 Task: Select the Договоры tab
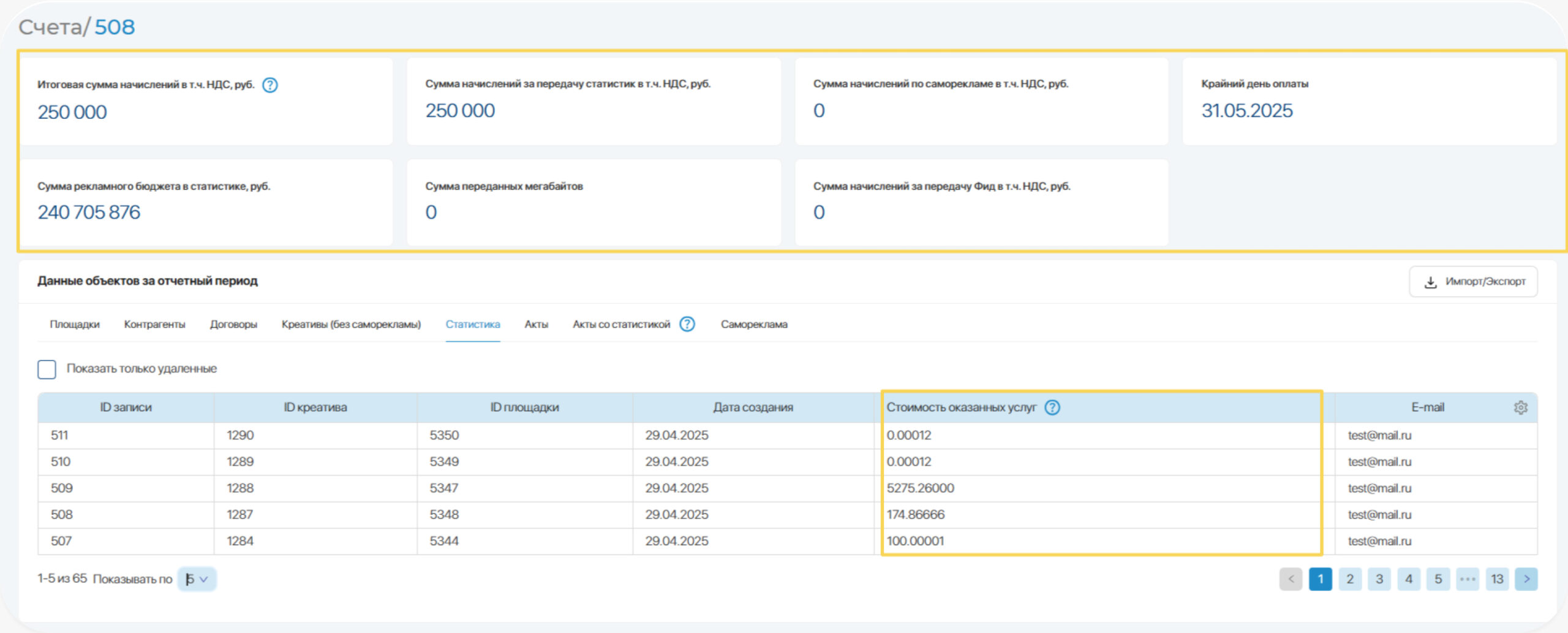coord(233,324)
